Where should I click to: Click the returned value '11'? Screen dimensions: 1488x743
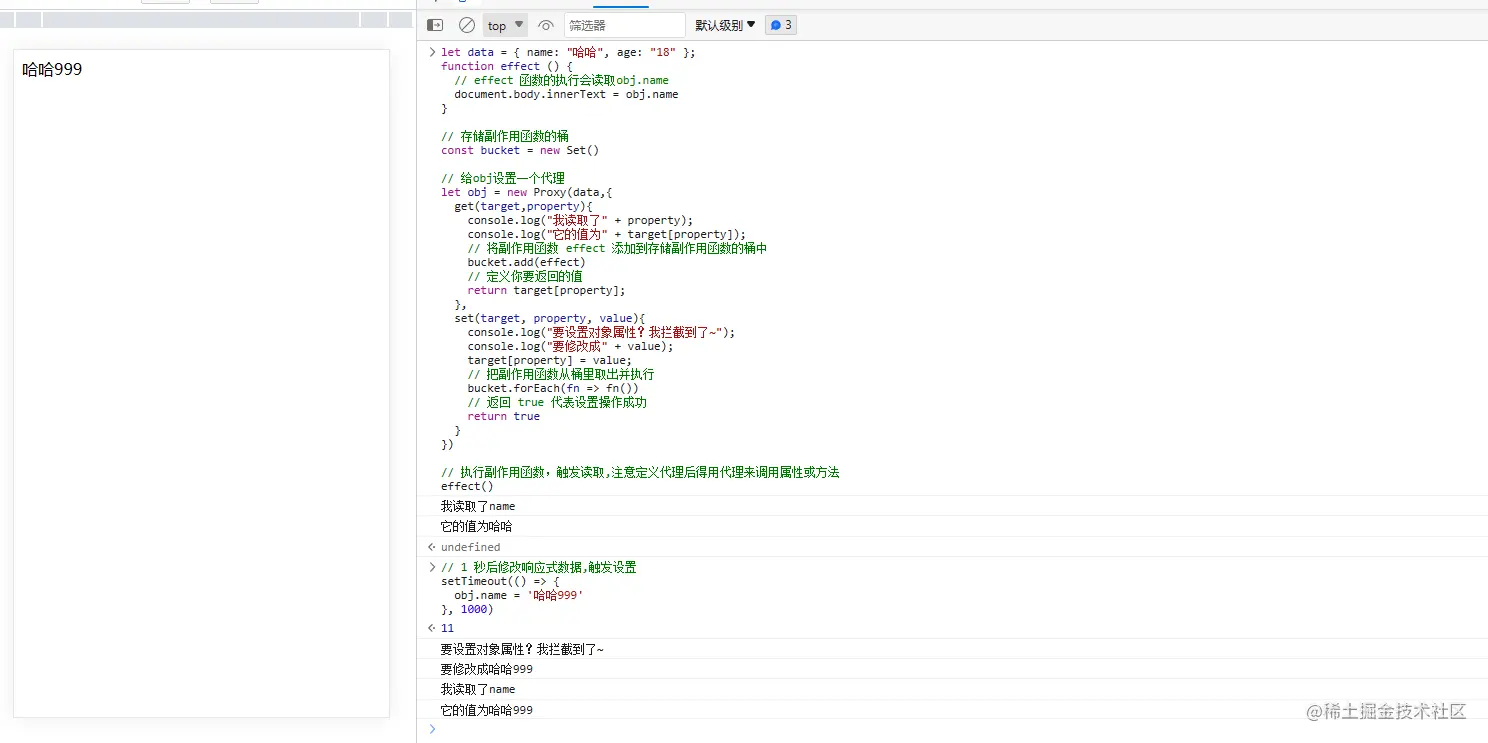[447, 628]
